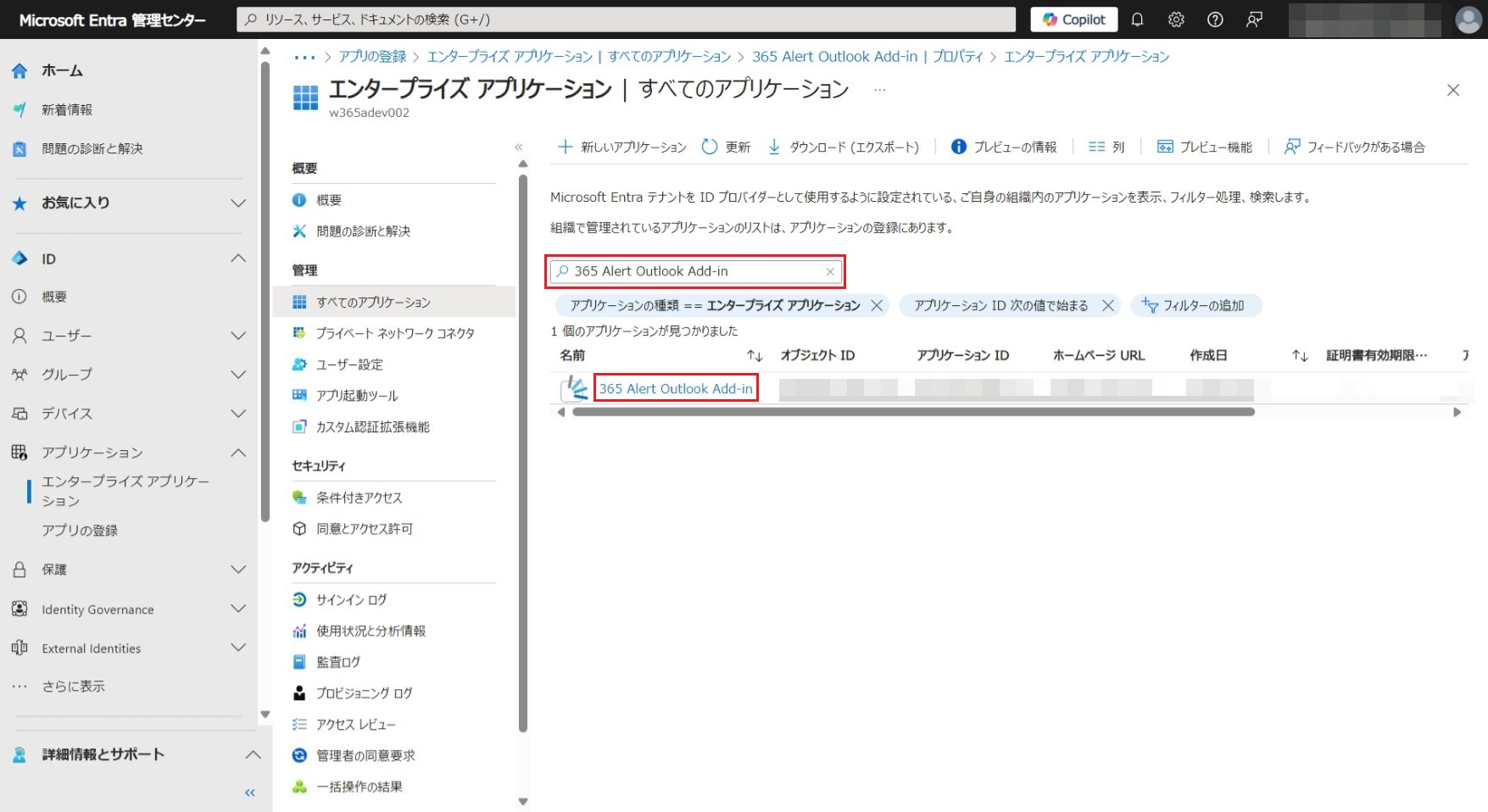Click download export (ダウンロード) icon
Image resolution: width=1488 pixels, height=812 pixels.
coord(774,147)
